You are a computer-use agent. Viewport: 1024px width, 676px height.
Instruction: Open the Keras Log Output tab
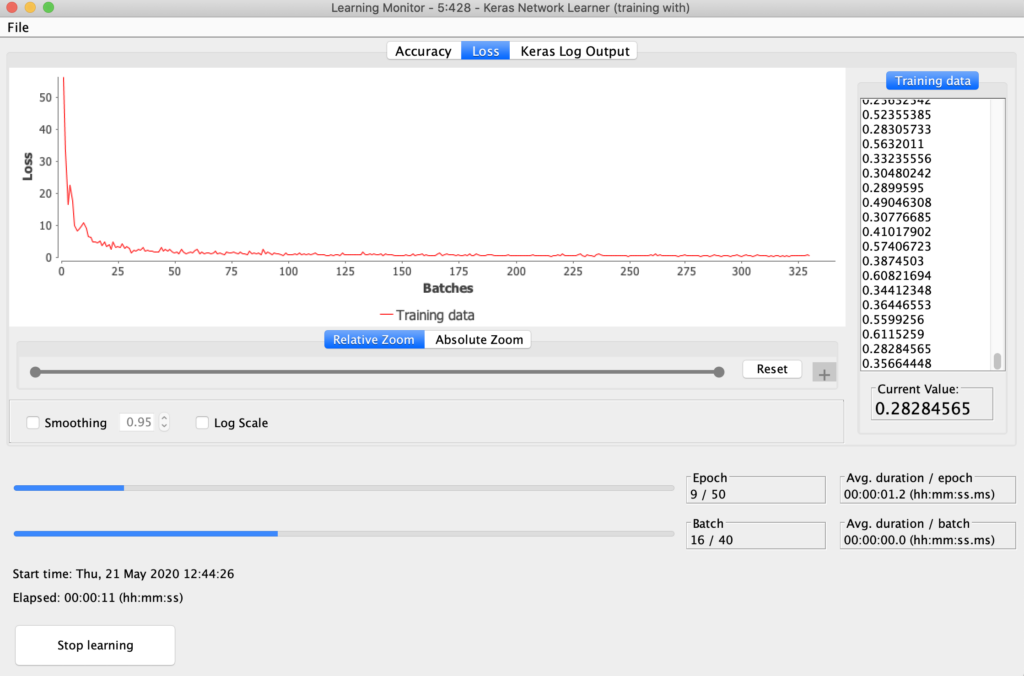[575, 51]
